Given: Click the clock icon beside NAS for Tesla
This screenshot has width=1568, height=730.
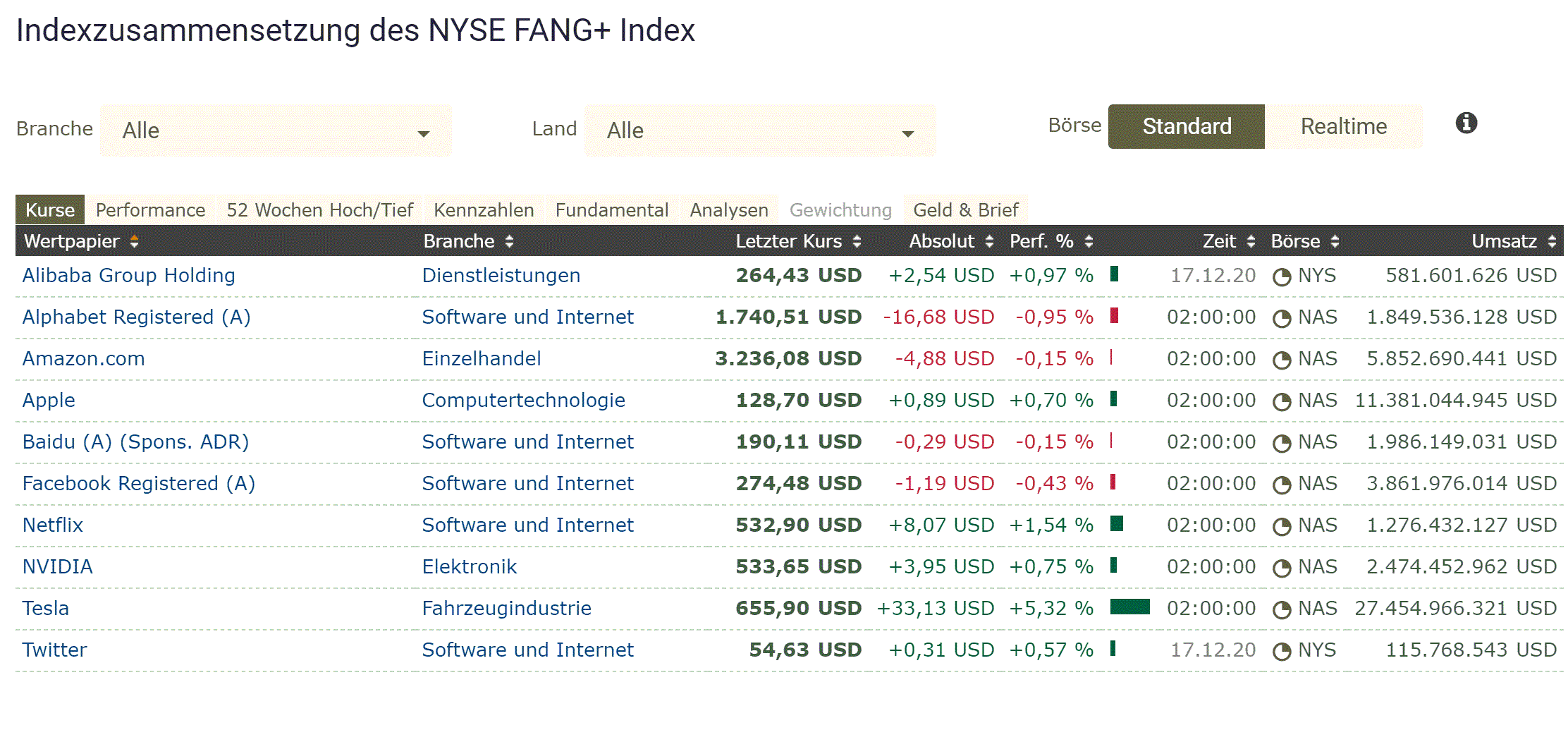Looking at the screenshot, I should click(1281, 608).
